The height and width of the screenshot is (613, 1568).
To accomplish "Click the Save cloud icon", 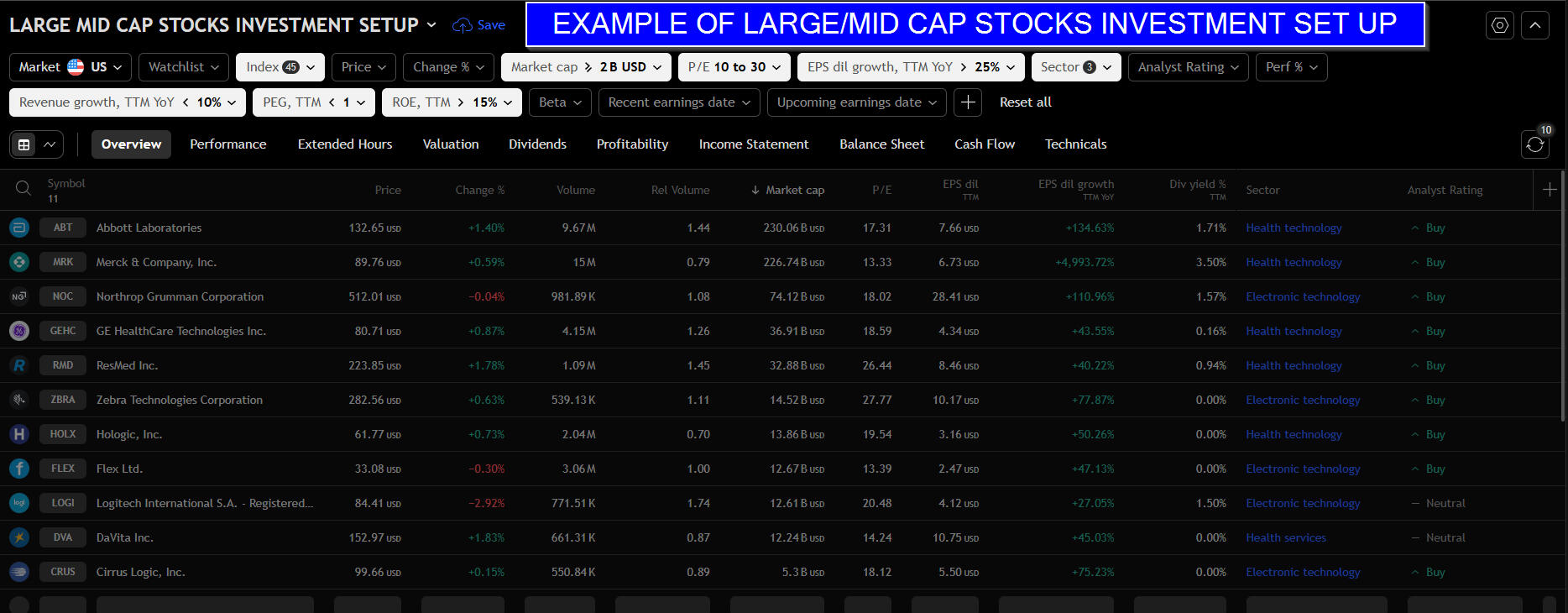I will click(x=463, y=25).
